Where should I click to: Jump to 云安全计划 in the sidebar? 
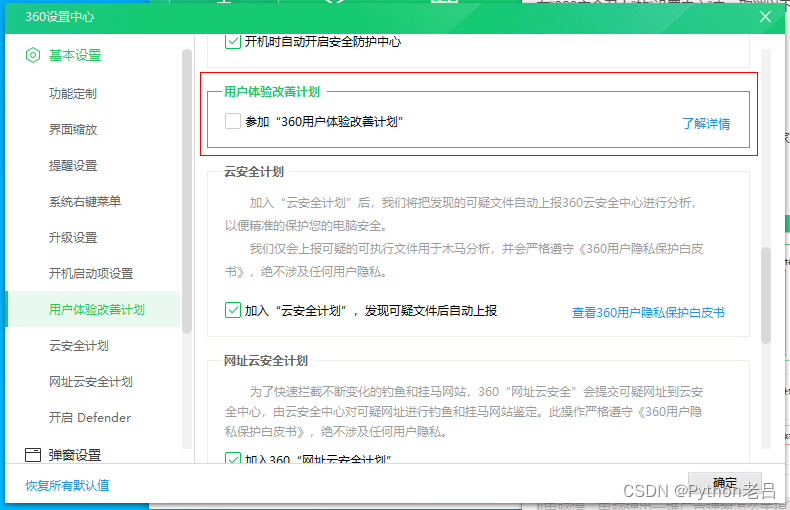pos(79,346)
